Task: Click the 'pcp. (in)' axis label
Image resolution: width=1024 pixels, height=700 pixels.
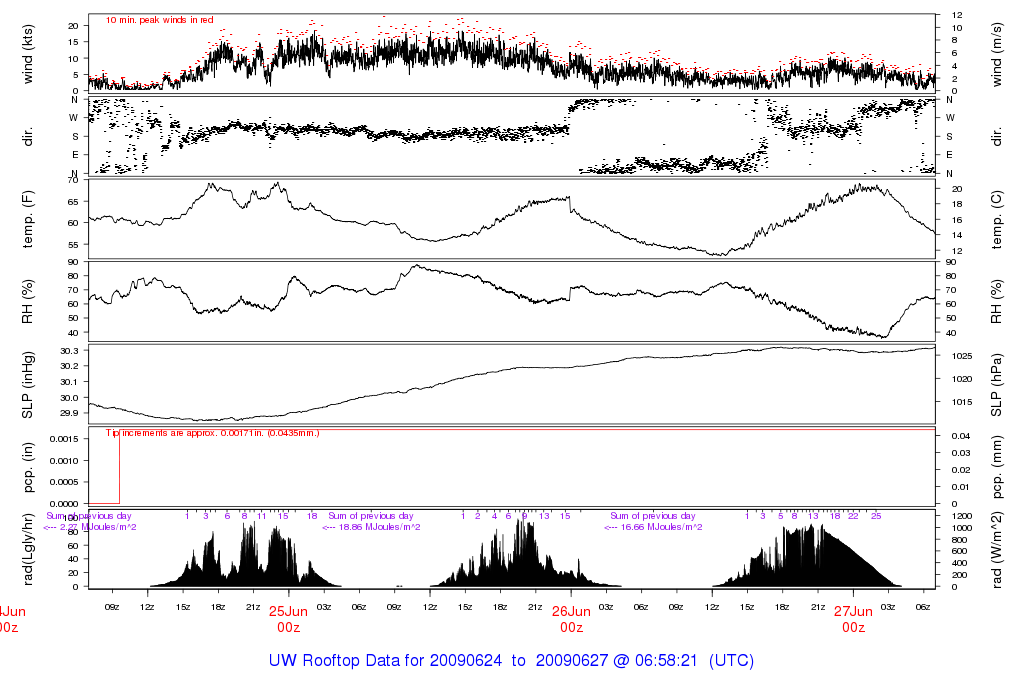Action: tap(27, 467)
